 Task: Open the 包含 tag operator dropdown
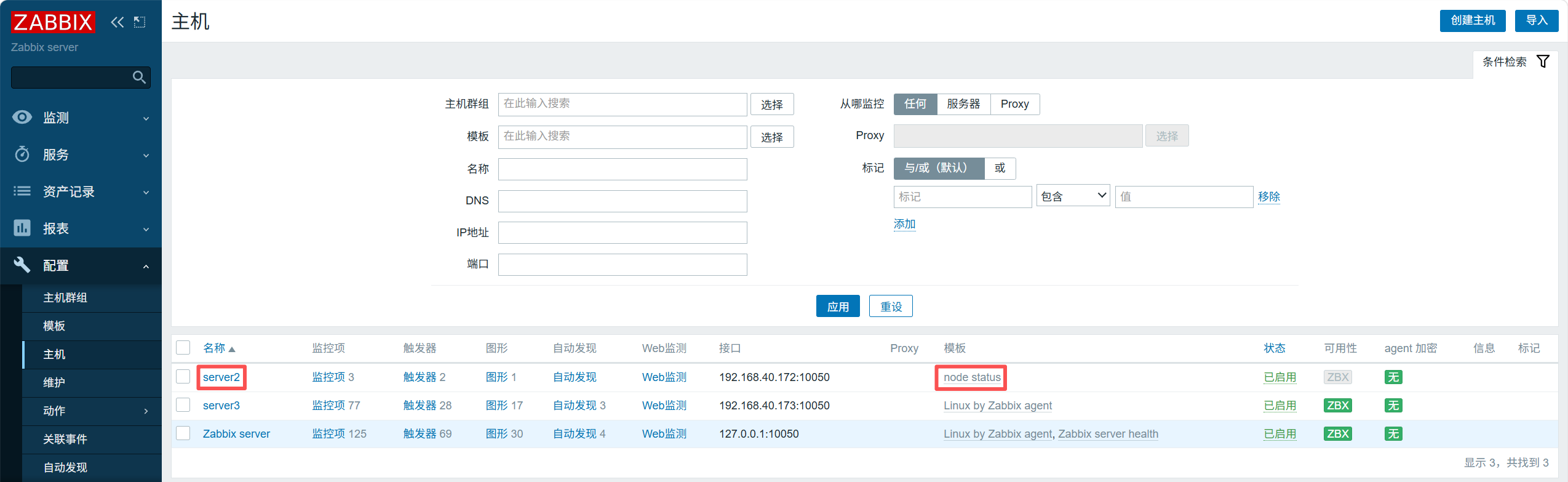[x=1073, y=196]
